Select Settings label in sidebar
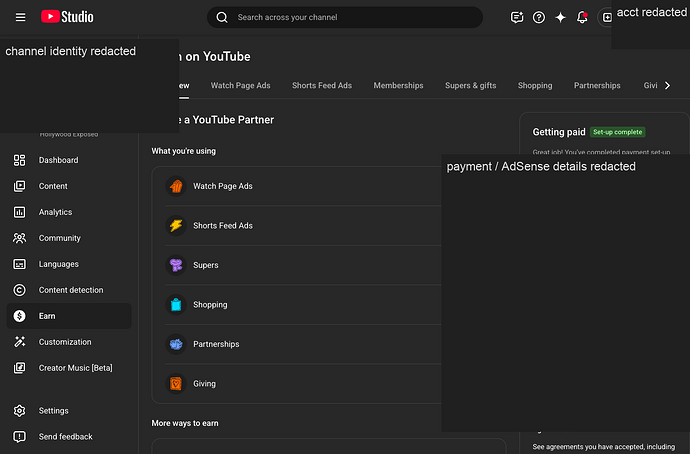The width and height of the screenshot is (690, 454). 54,411
